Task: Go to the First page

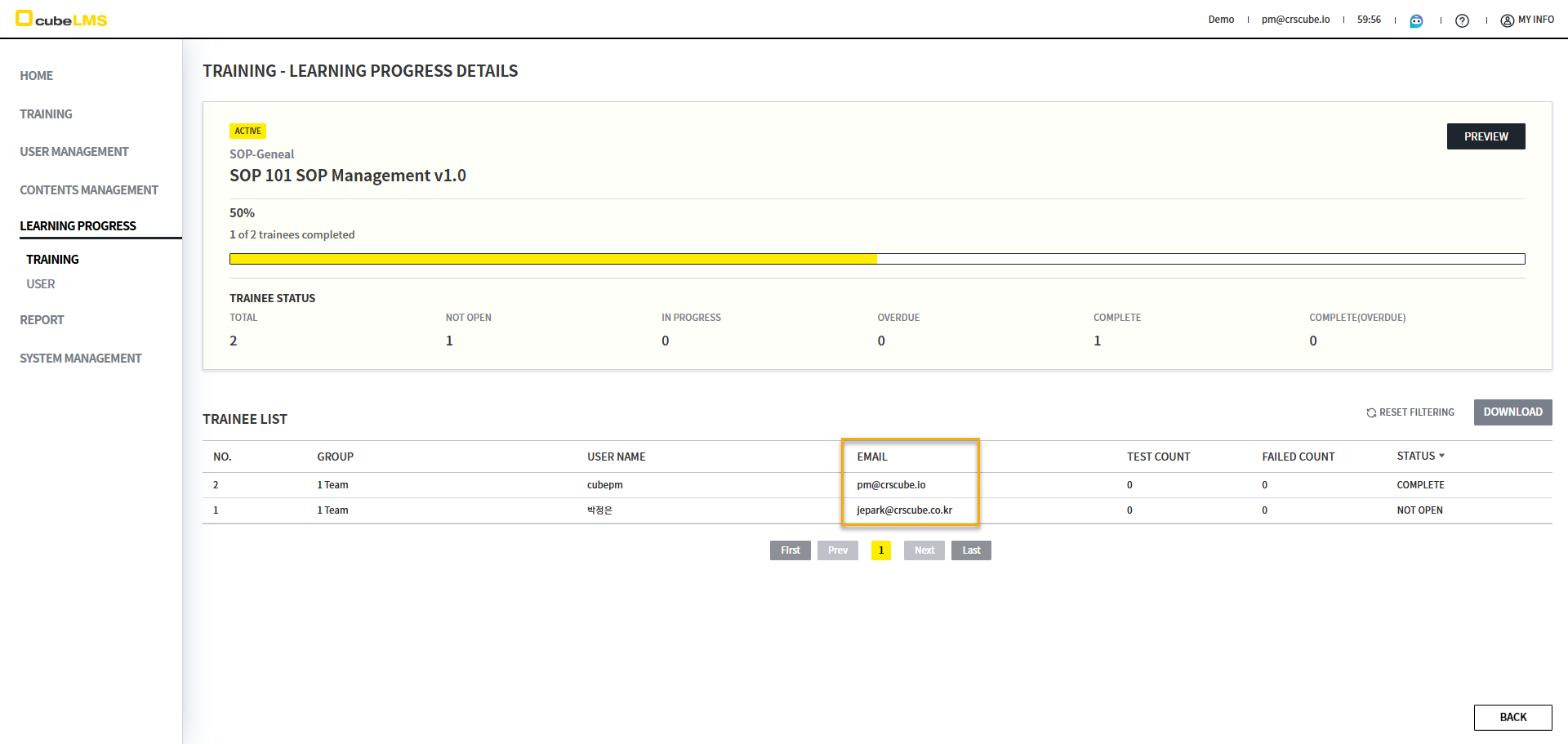Action: [x=790, y=550]
